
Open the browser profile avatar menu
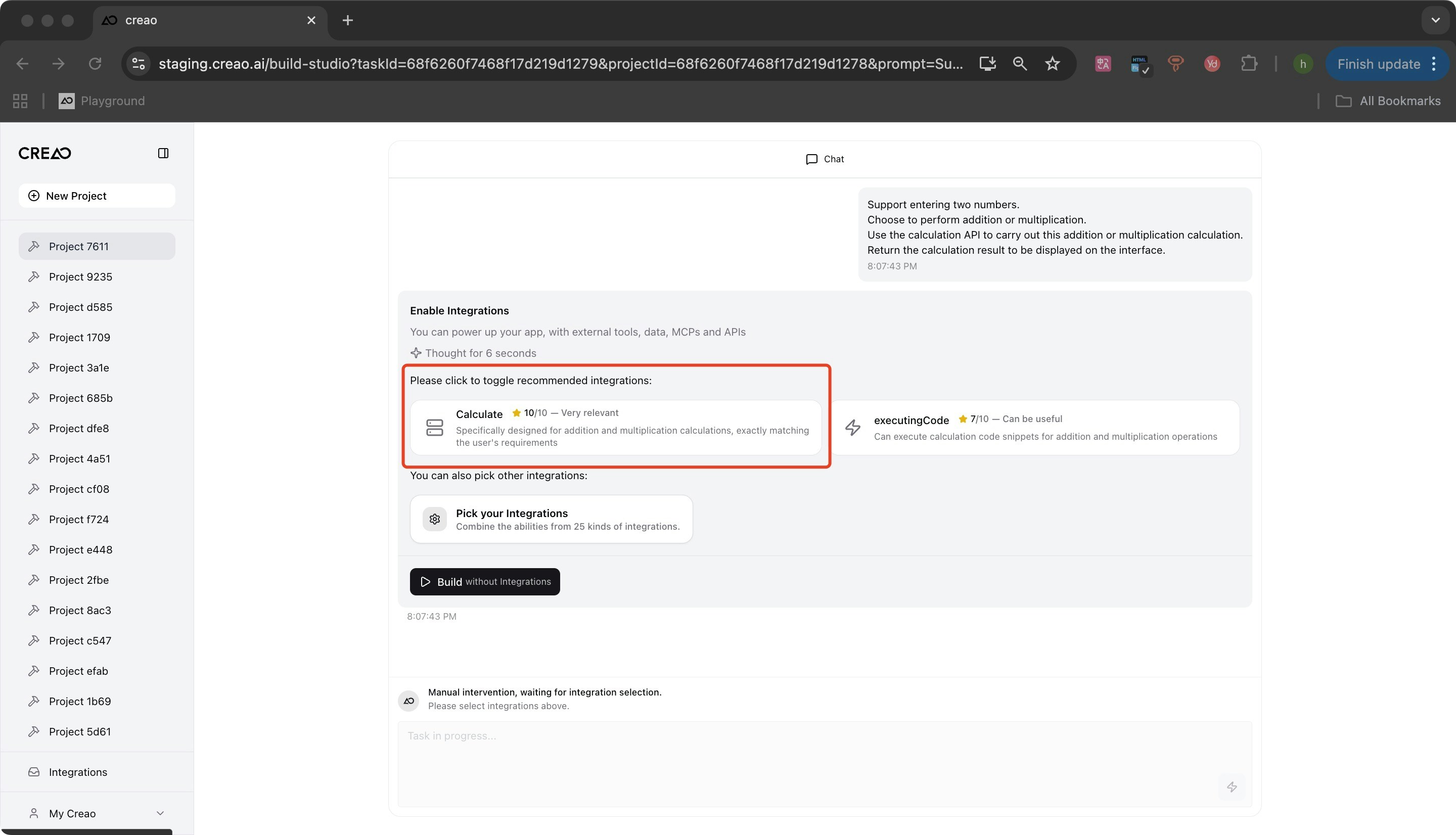pyautogui.click(x=1303, y=64)
